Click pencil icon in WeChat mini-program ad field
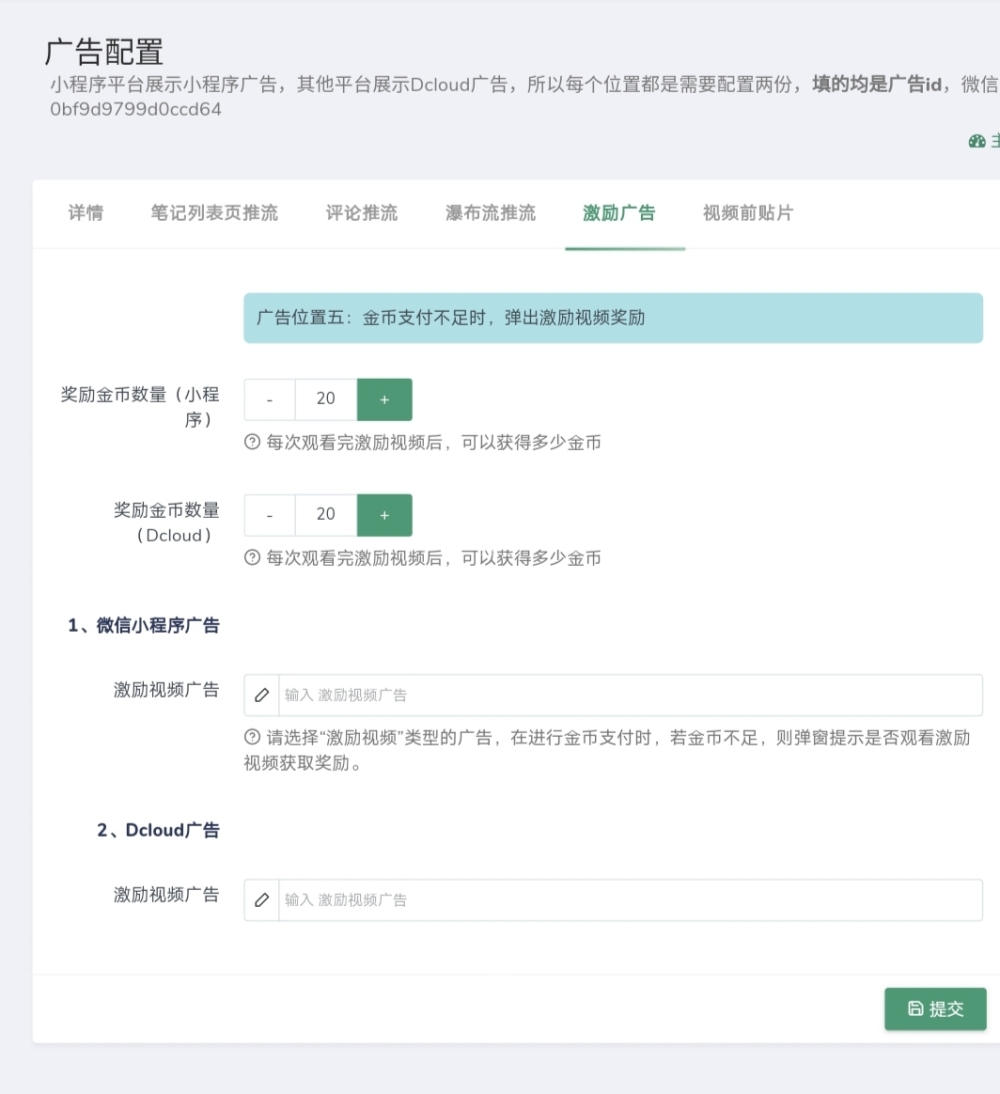This screenshot has width=1000, height=1094. point(262,695)
